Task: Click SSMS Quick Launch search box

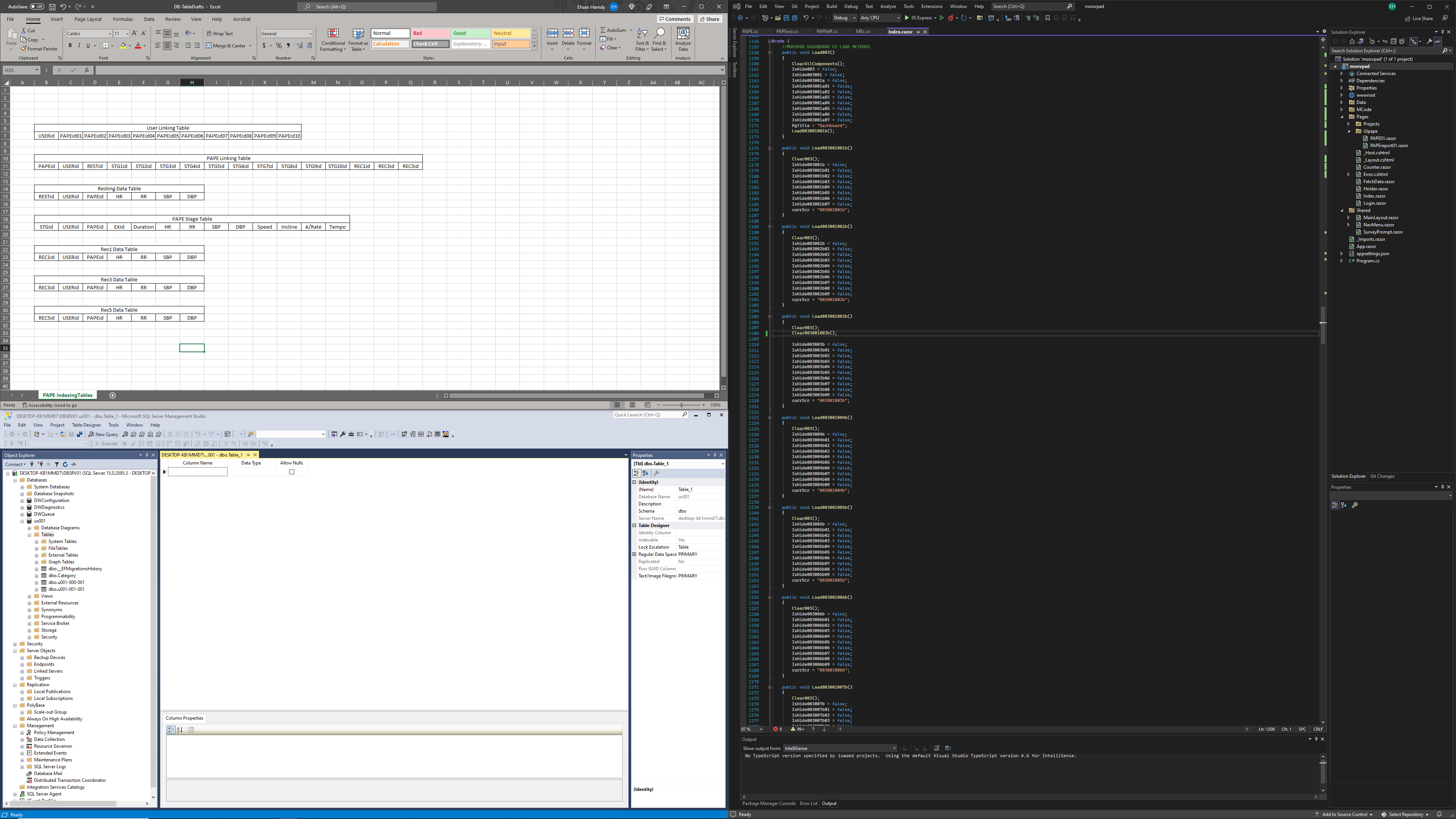Action: point(650,415)
